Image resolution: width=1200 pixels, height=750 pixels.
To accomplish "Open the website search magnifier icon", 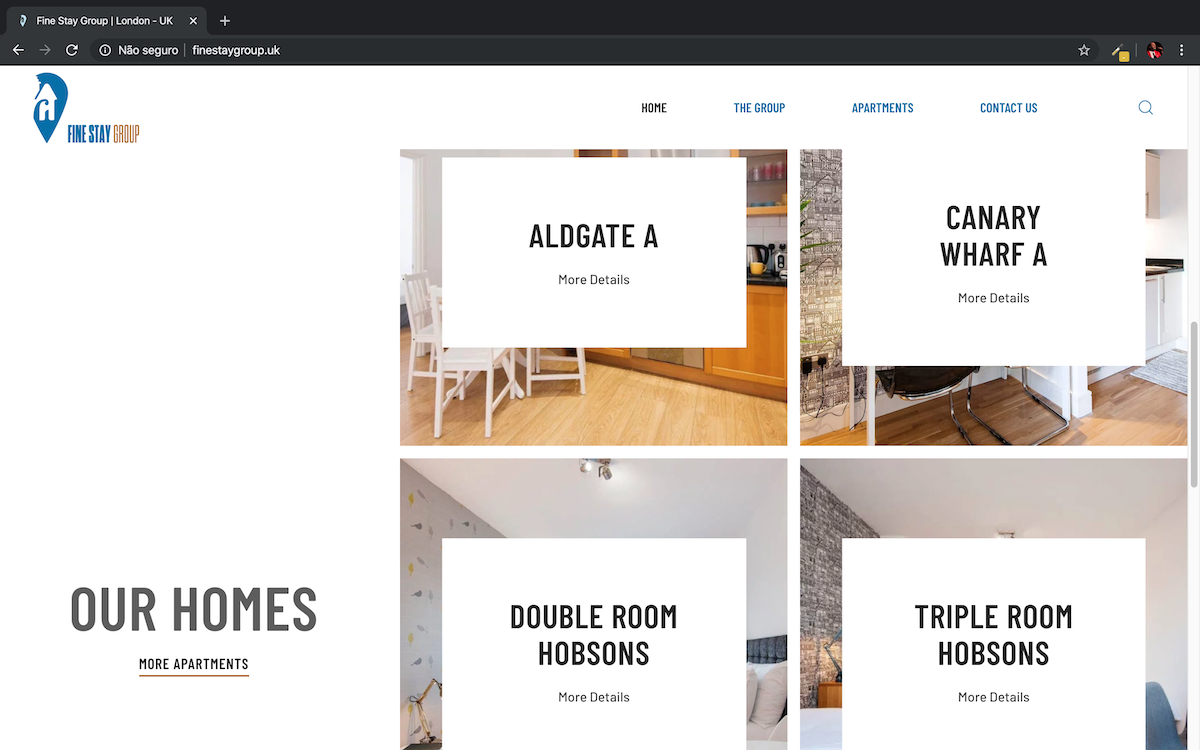I will [1145, 108].
